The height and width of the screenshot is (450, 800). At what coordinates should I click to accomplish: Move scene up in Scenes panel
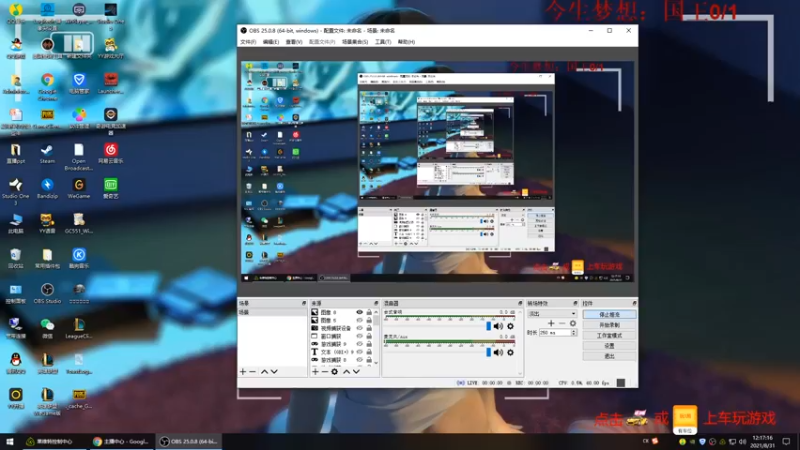(x=264, y=371)
